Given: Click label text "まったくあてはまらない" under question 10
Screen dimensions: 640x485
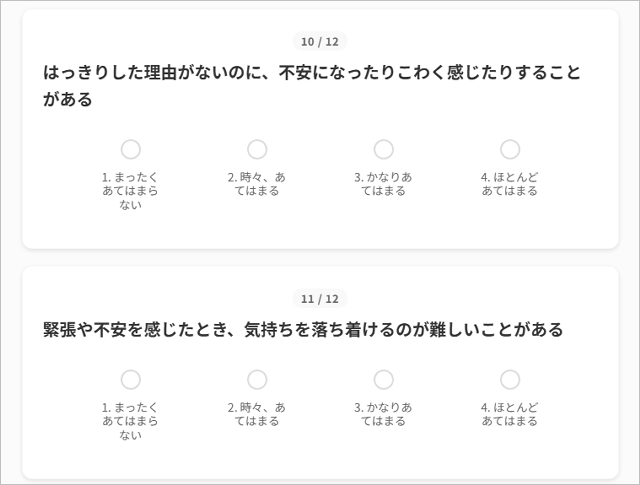Looking at the screenshot, I should coord(131,191).
